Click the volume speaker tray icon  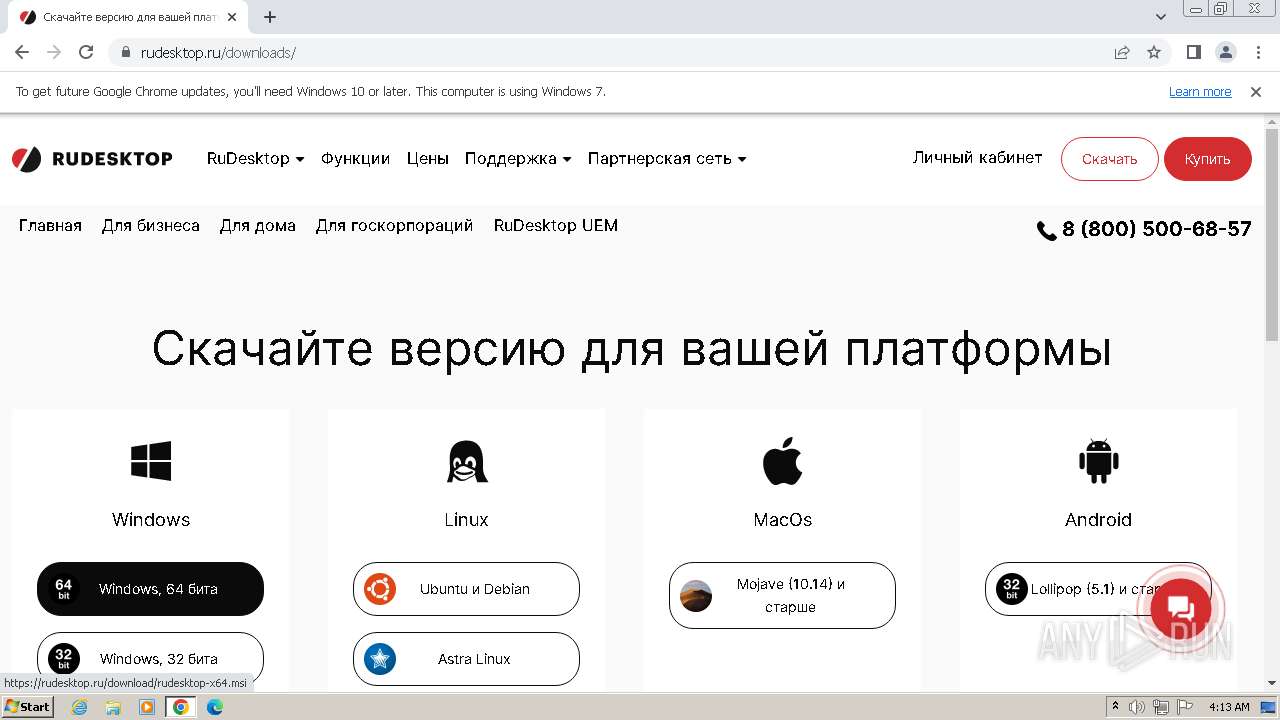1137,707
